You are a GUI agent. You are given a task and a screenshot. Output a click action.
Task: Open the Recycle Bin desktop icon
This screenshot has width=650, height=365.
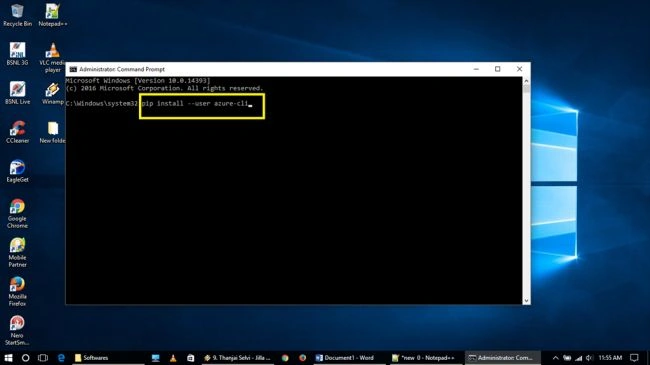click(17, 15)
